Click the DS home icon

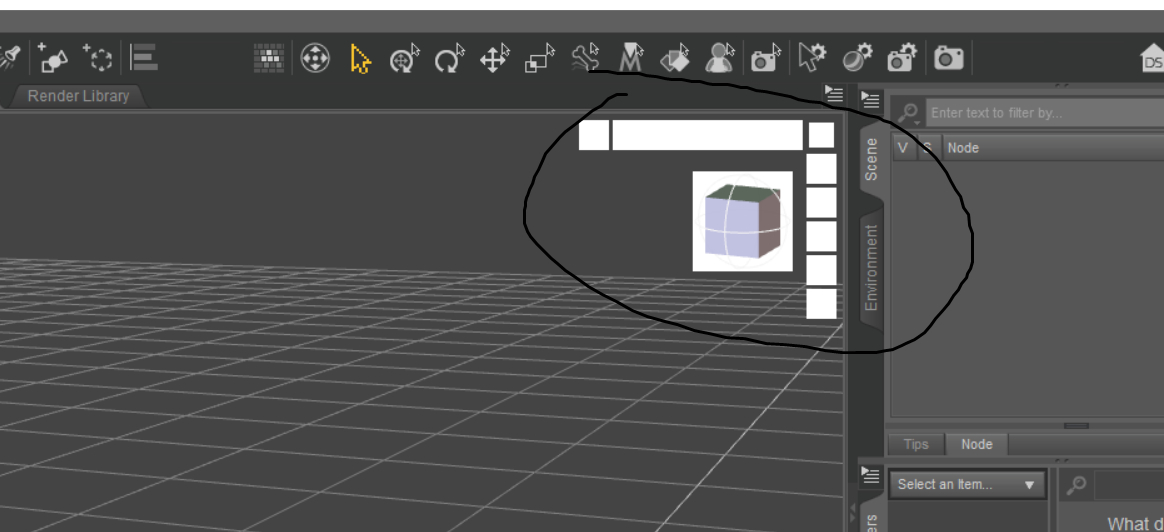pyautogui.click(x=1152, y=59)
